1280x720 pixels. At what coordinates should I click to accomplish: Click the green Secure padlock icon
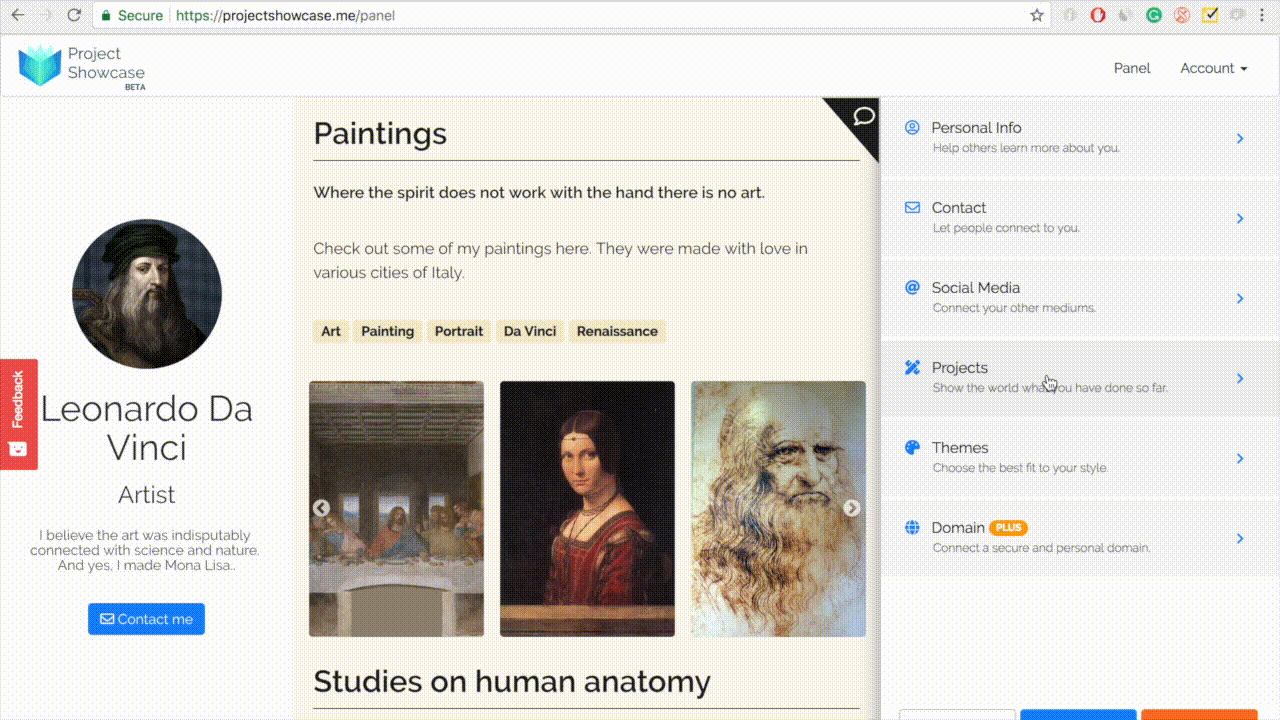[106, 16]
